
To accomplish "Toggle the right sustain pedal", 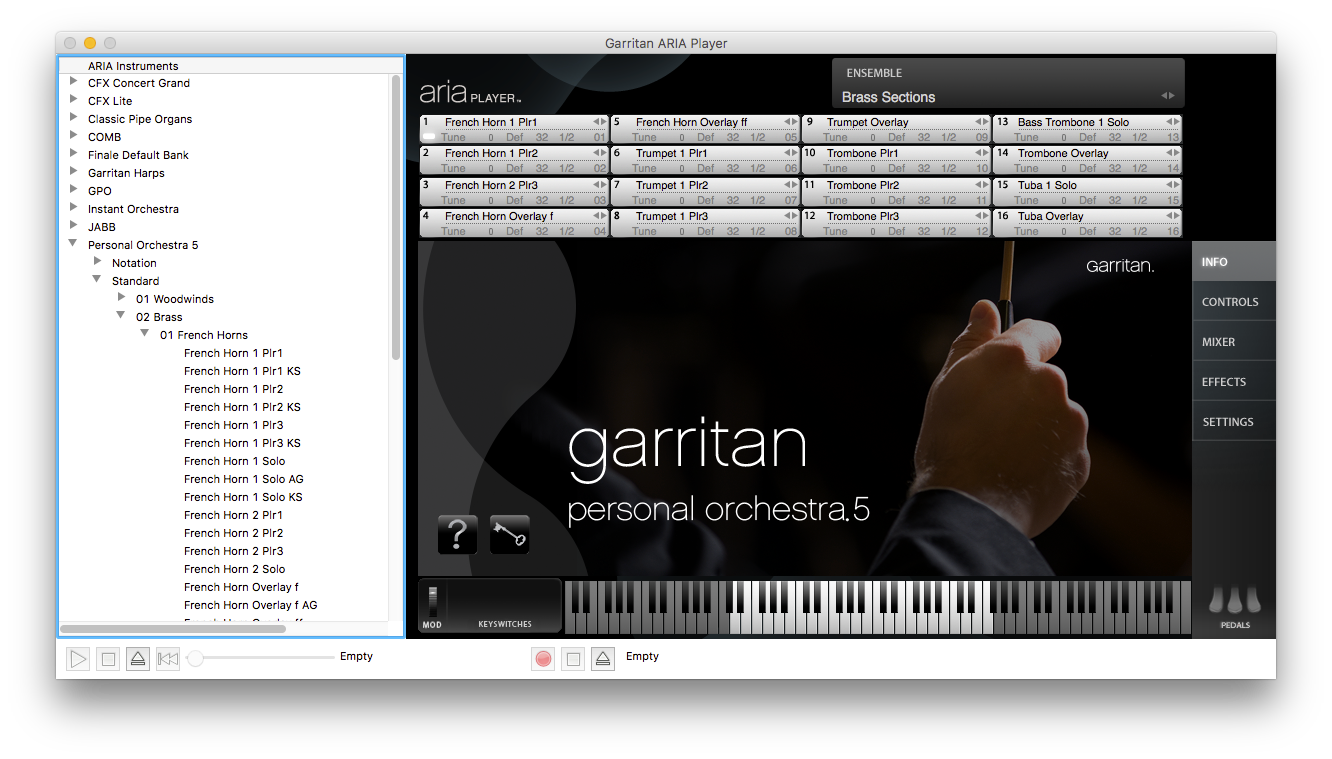I will tap(1253, 600).
